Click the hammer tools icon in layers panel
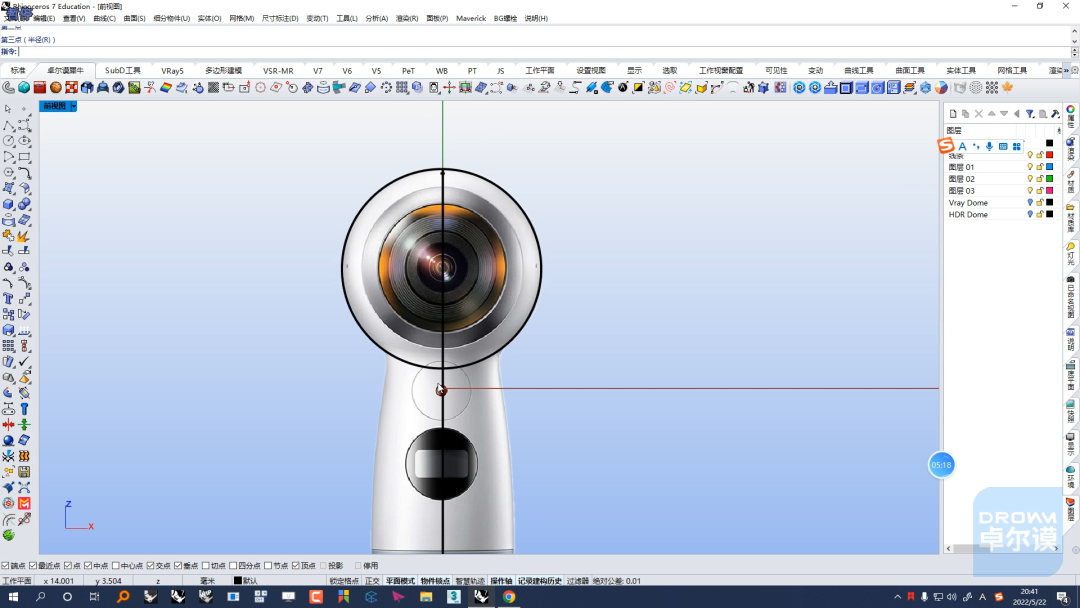The height and width of the screenshot is (608, 1080). pos(1055,114)
